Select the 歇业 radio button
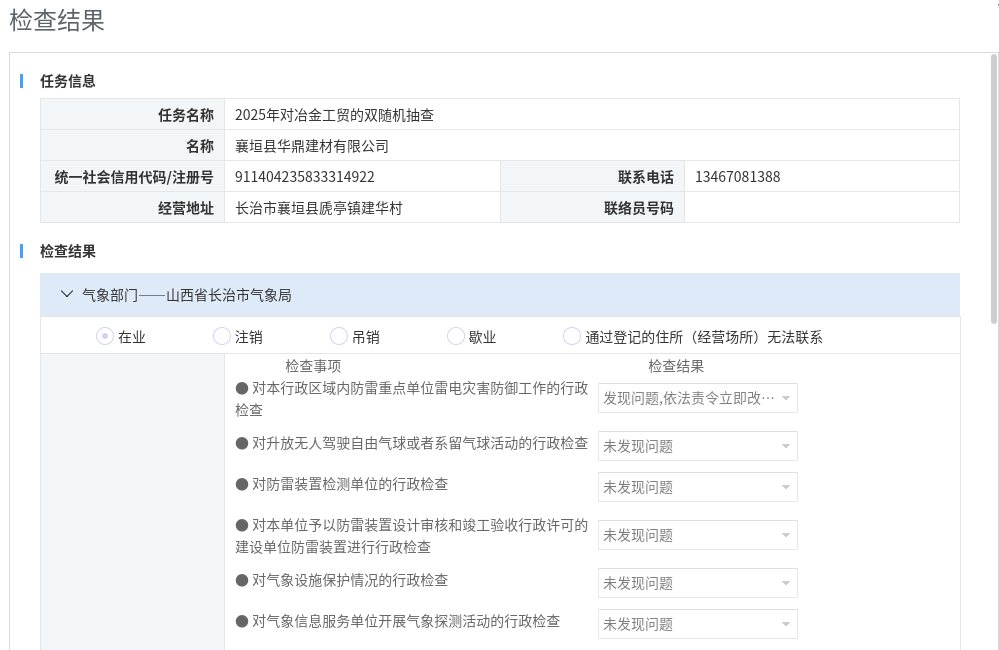The image size is (999, 650). tap(456, 337)
